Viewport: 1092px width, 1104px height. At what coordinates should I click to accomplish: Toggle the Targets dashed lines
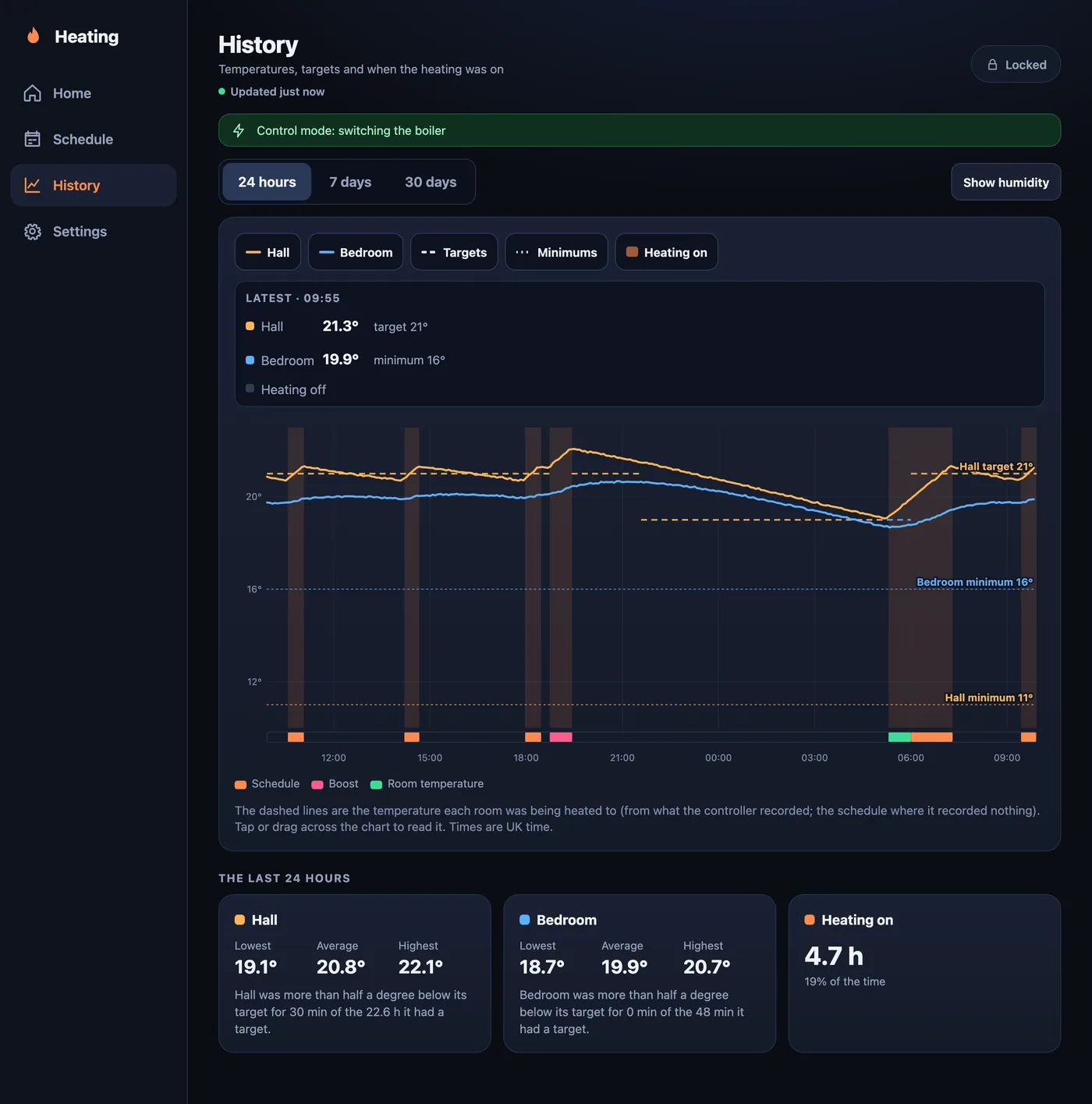[454, 252]
